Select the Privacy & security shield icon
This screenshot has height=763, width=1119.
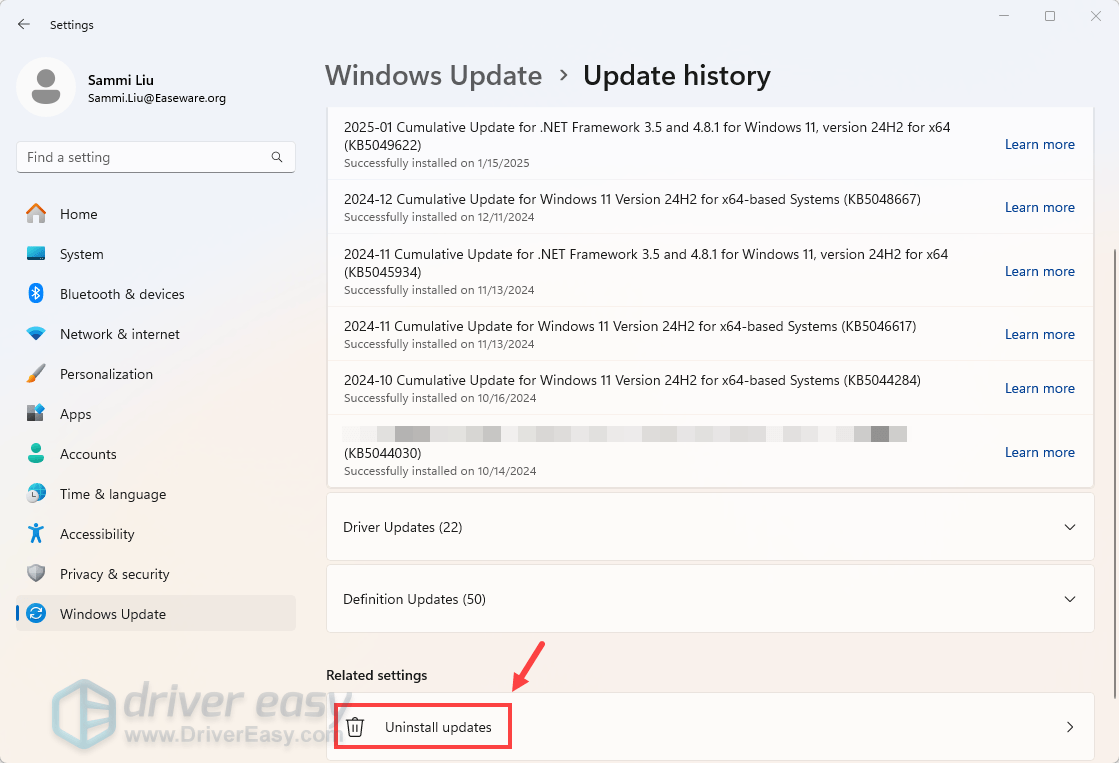coord(36,574)
